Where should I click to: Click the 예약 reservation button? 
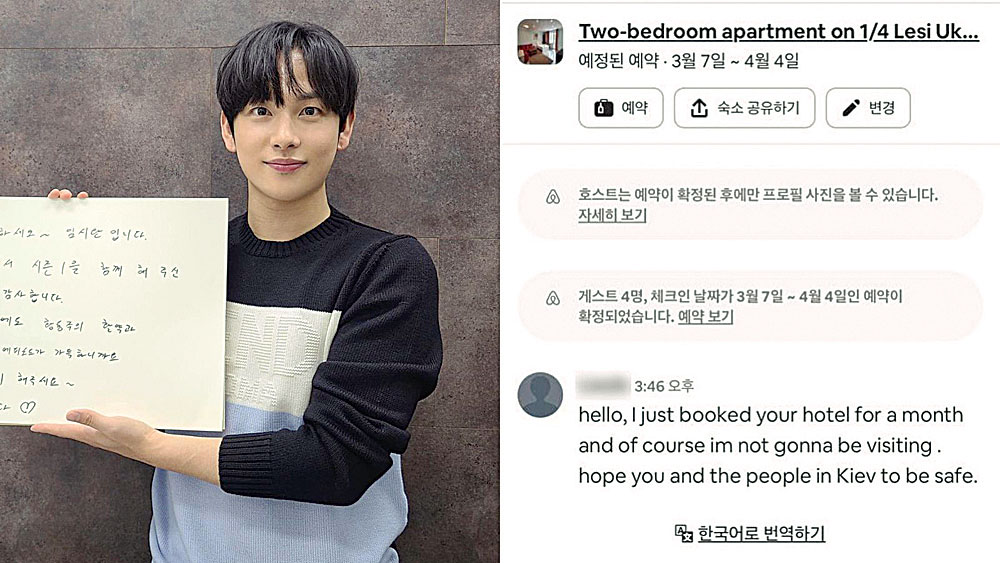[621, 108]
